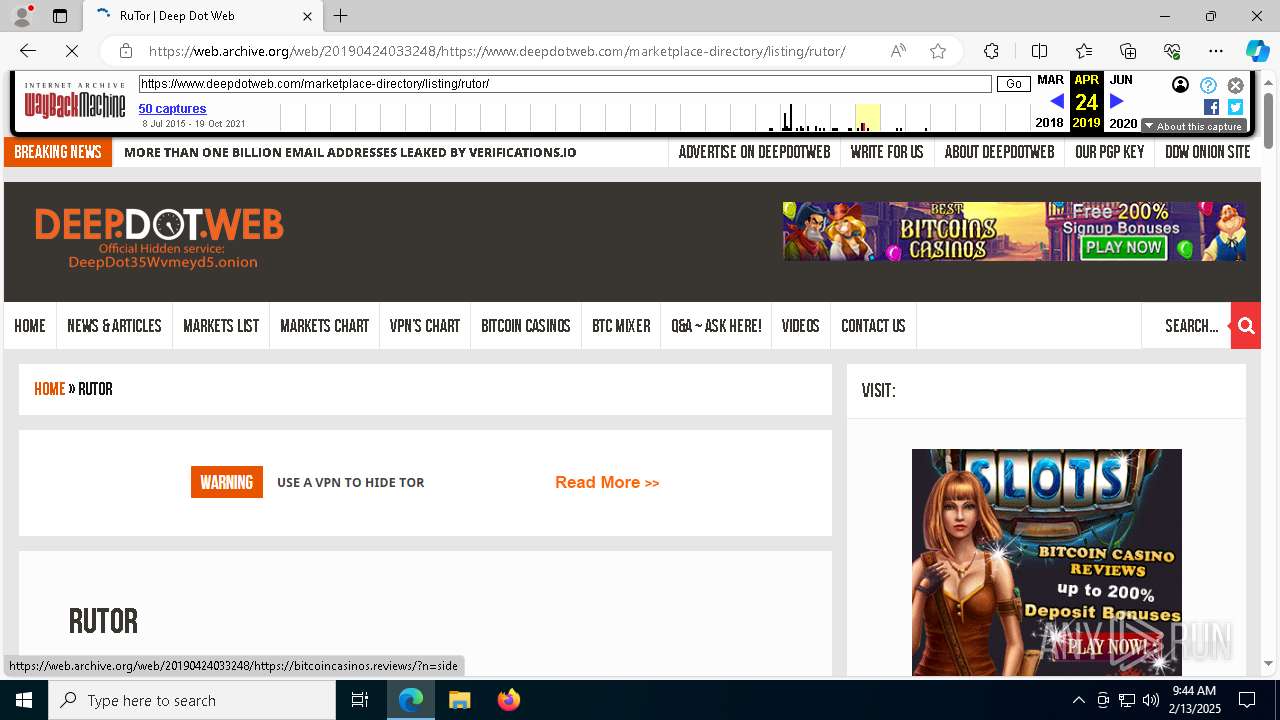Open the BTC Mixer menu item
Screen dimensions: 1280x720
tap(621, 326)
